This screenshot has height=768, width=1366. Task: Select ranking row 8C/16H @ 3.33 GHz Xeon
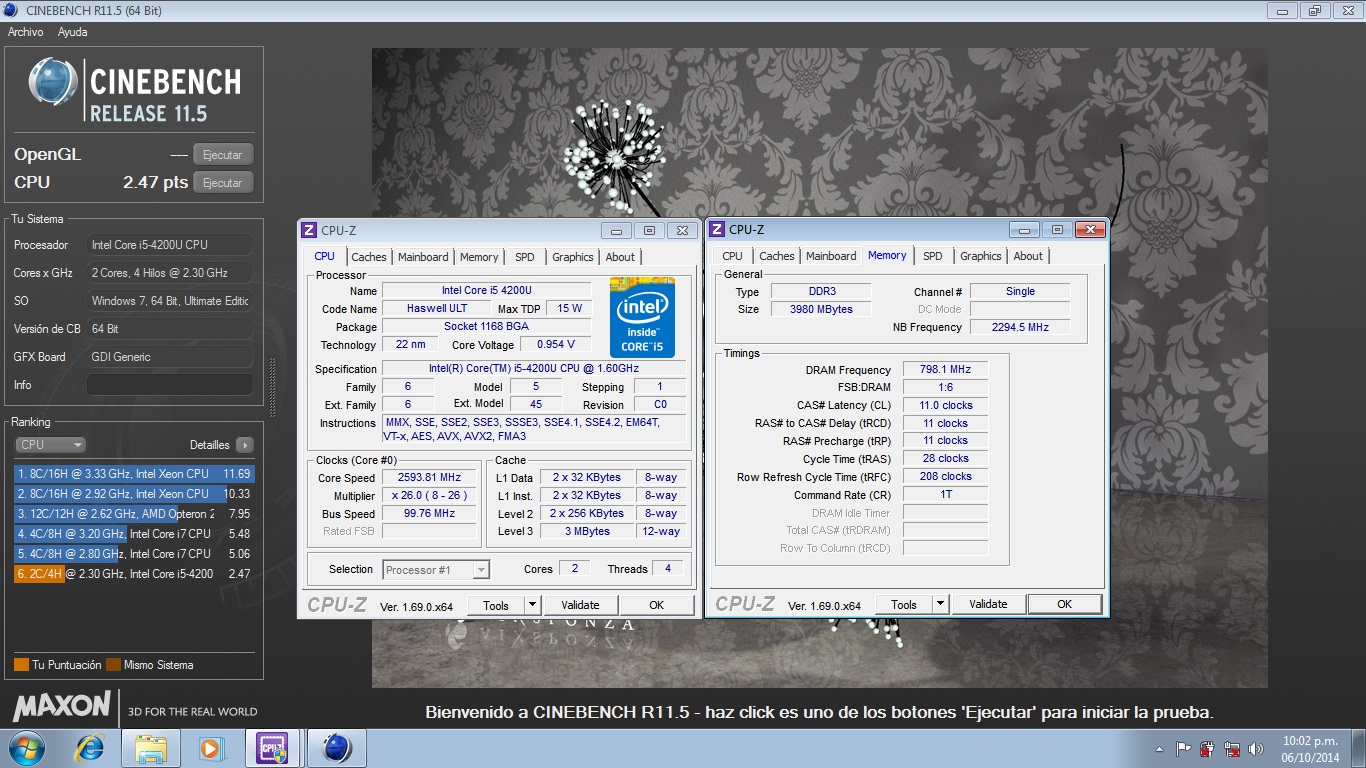[133, 474]
